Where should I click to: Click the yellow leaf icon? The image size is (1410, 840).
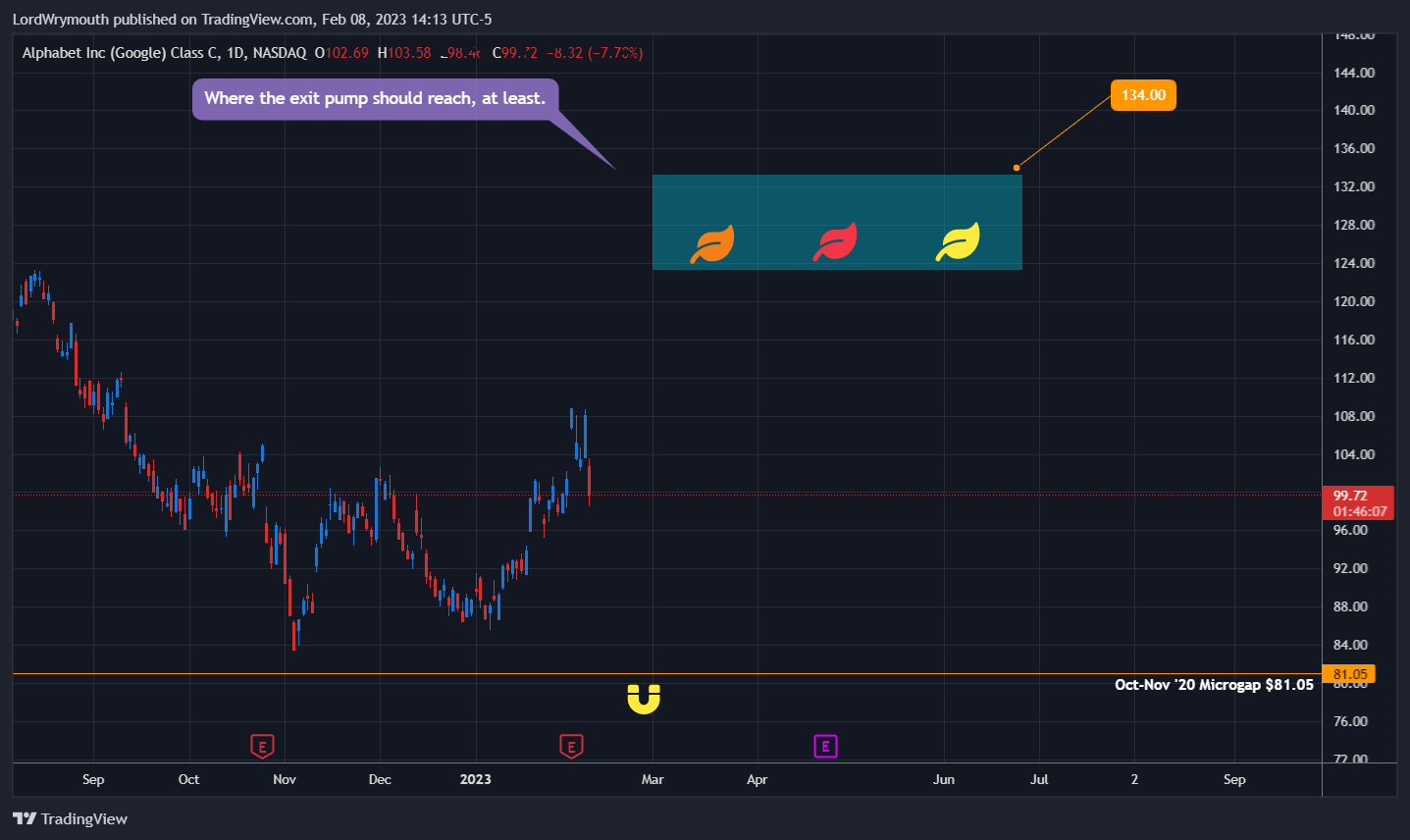[x=958, y=241]
